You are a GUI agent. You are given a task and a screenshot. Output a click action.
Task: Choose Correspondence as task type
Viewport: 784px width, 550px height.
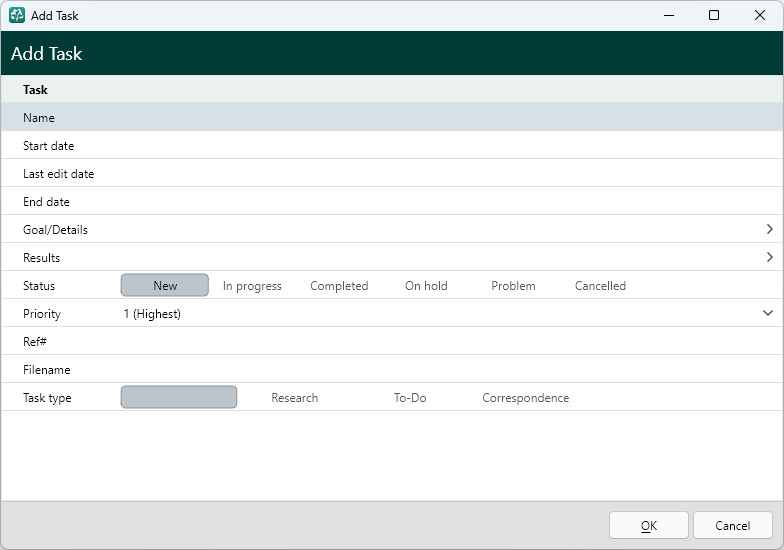(526, 398)
